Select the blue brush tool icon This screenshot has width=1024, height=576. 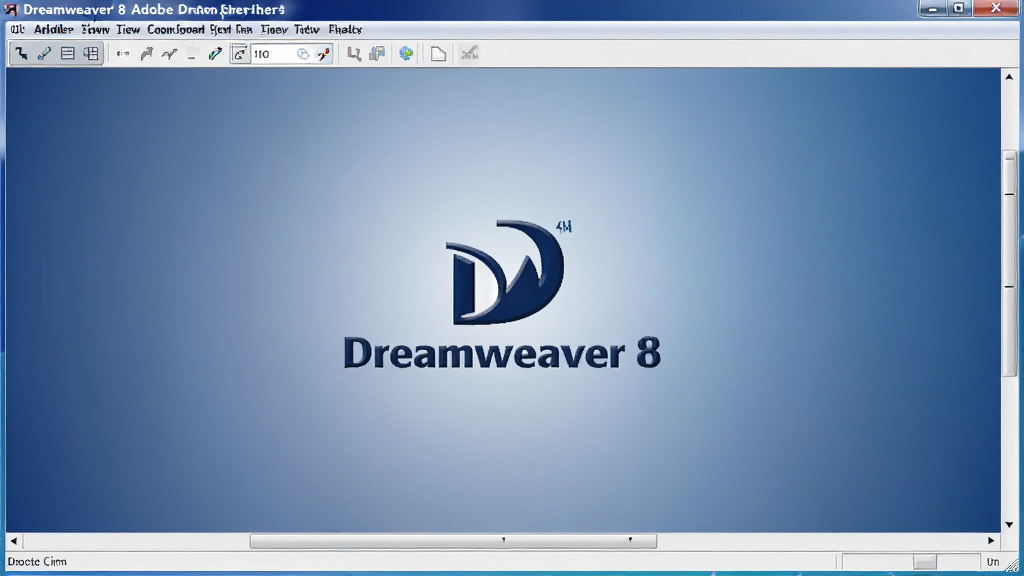[44, 54]
